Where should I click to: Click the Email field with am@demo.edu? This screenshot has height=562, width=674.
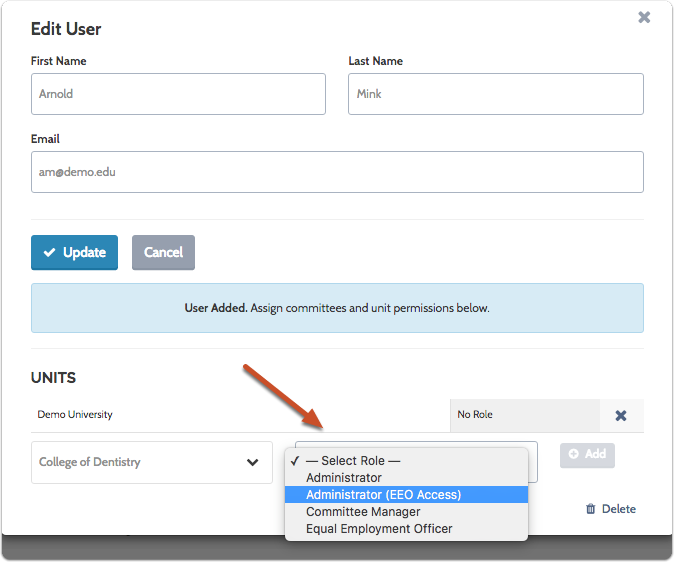[337, 172]
